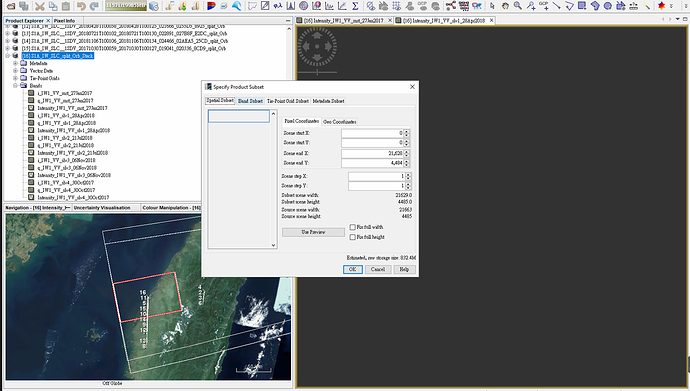Choose the GCP placing tool icon
690x391 pixels.
point(544,6)
